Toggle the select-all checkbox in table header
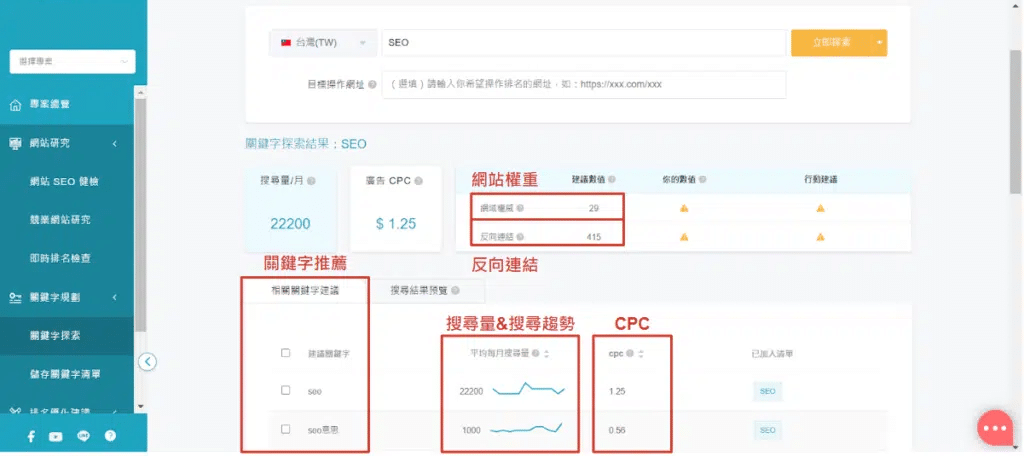Viewport: 1024px width, 456px height. point(286,353)
